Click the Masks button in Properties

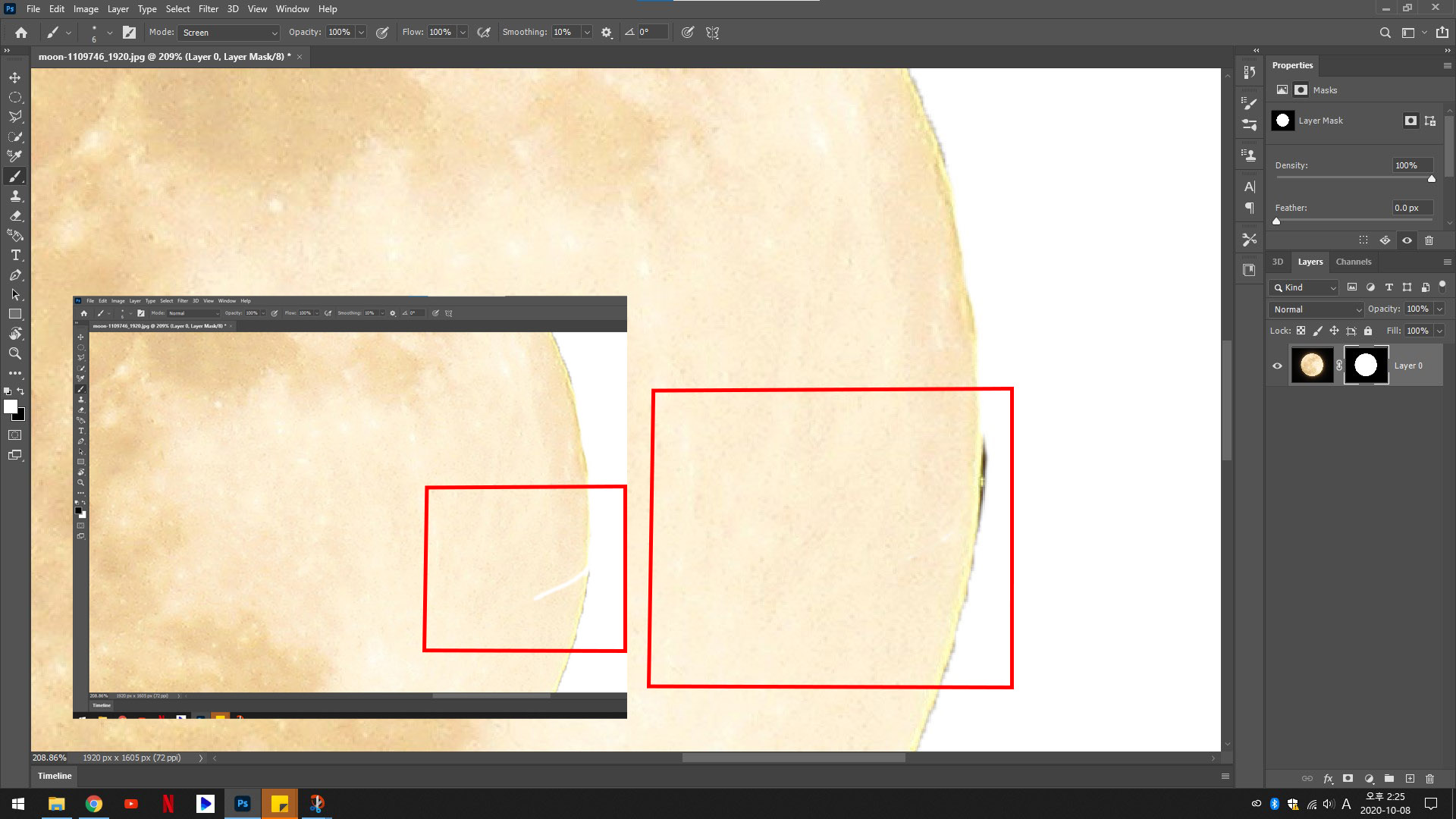click(1301, 90)
